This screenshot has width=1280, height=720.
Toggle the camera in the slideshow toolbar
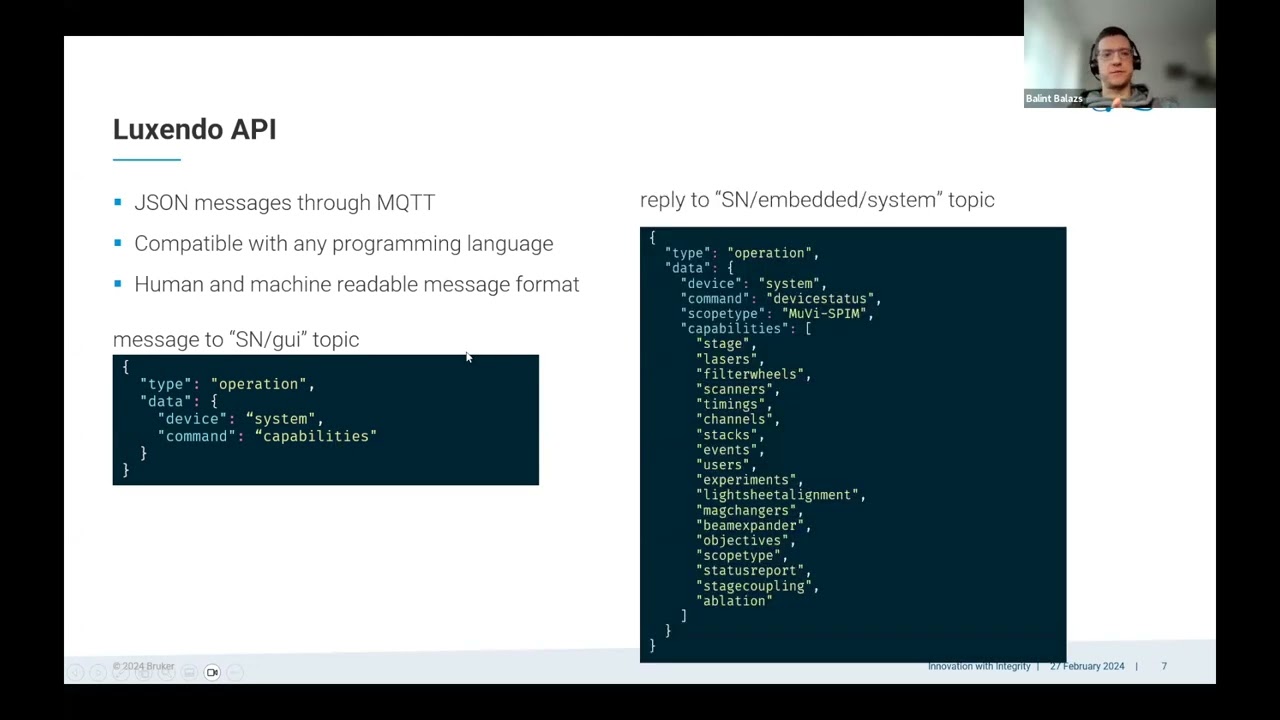tap(212, 673)
